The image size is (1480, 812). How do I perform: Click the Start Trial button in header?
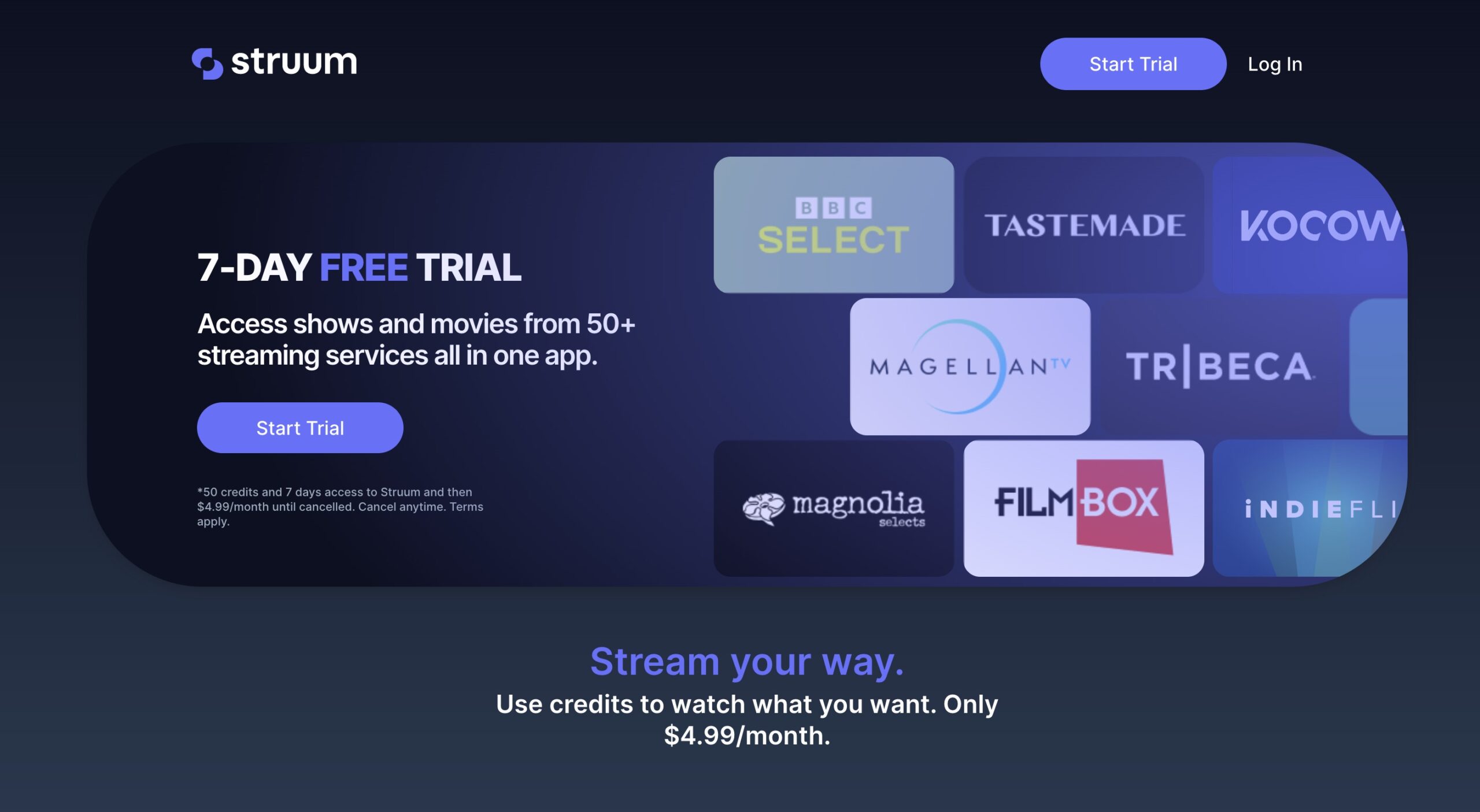tap(1133, 63)
